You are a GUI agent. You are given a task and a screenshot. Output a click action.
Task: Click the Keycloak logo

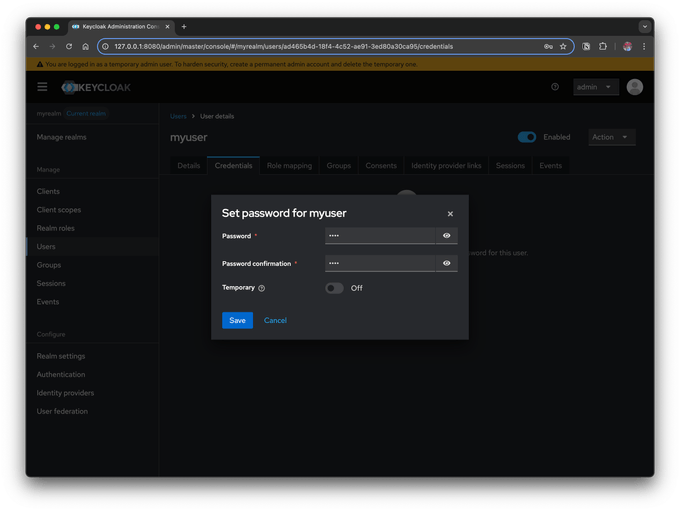point(96,87)
